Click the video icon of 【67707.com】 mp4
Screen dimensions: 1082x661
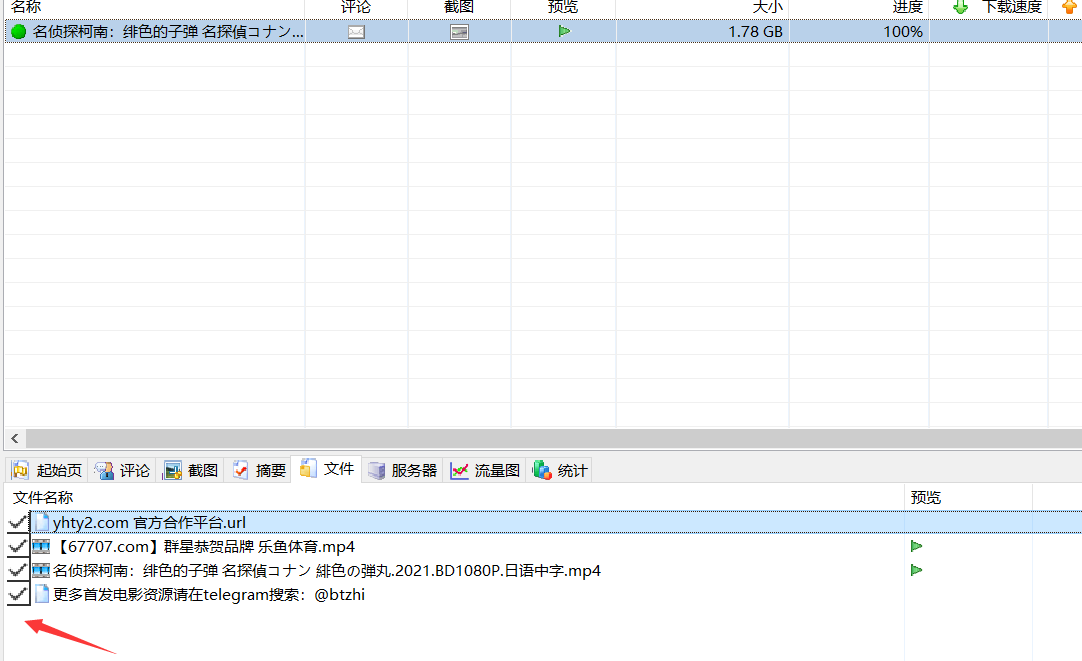[x=41, y=546]
